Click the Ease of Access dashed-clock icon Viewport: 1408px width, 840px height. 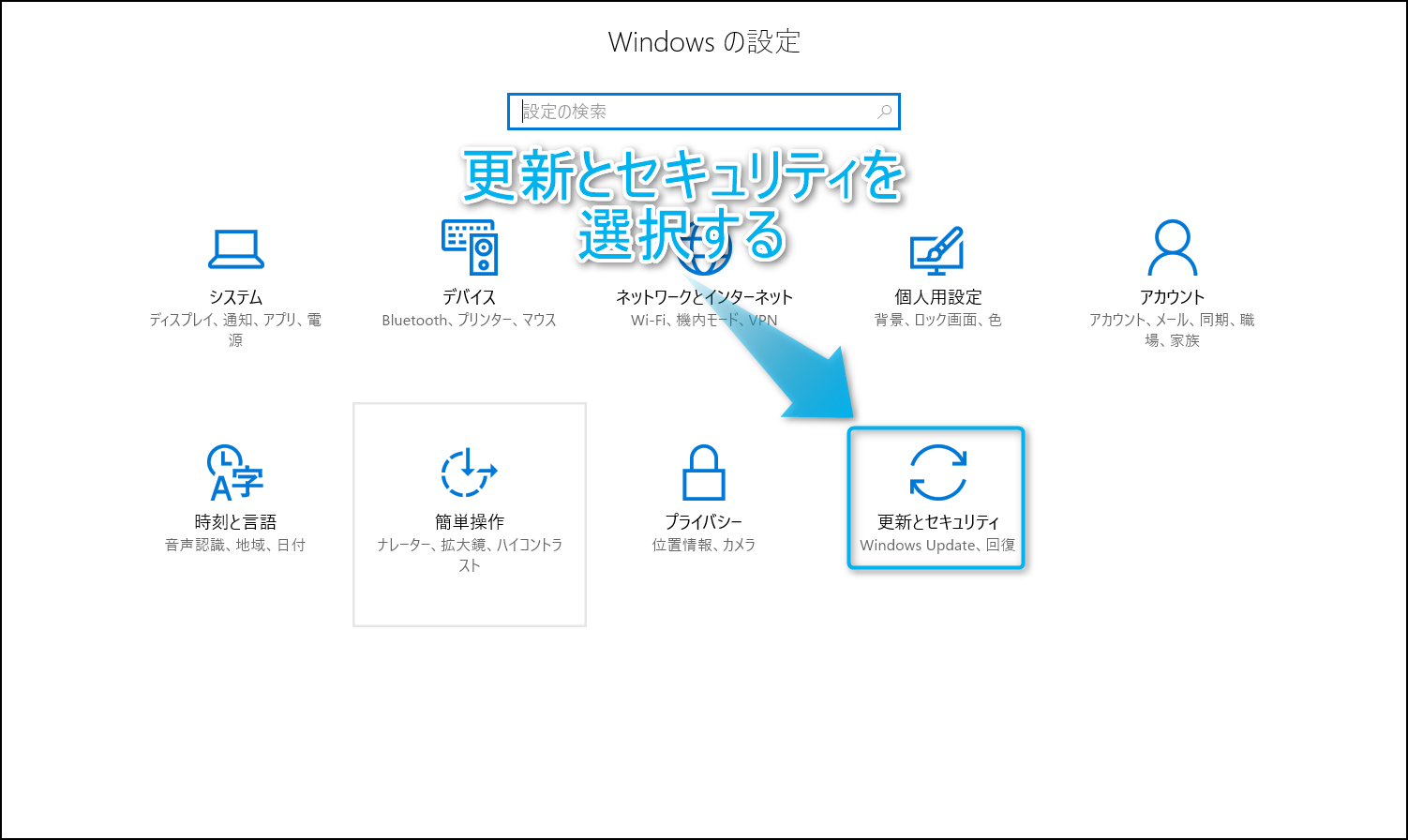pos(469,472)
